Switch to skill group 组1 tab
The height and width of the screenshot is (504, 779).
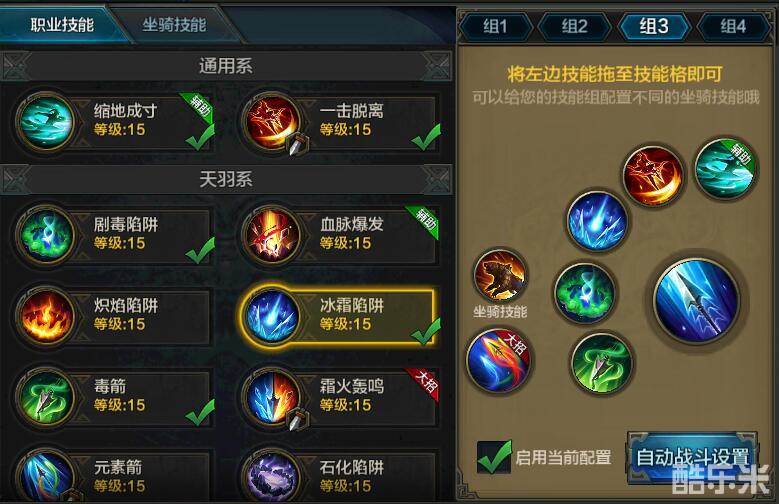pos(495,26)
